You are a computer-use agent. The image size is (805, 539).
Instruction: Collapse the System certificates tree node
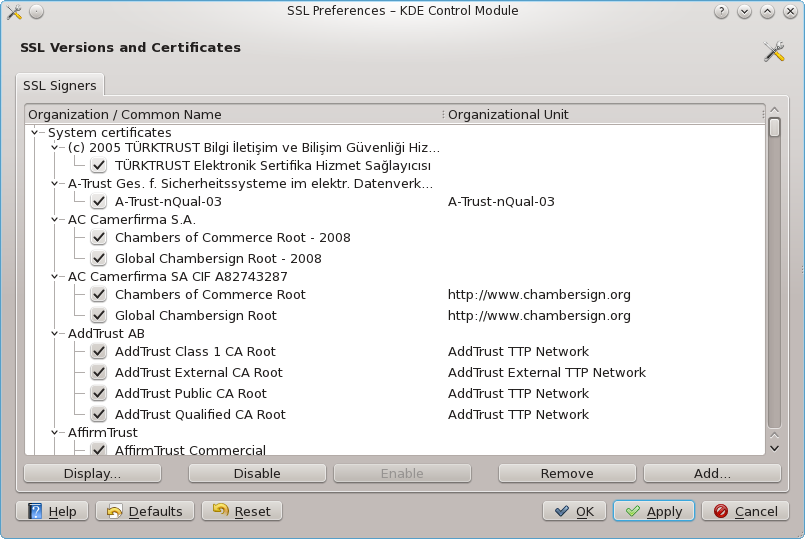(x=35, y=132)
